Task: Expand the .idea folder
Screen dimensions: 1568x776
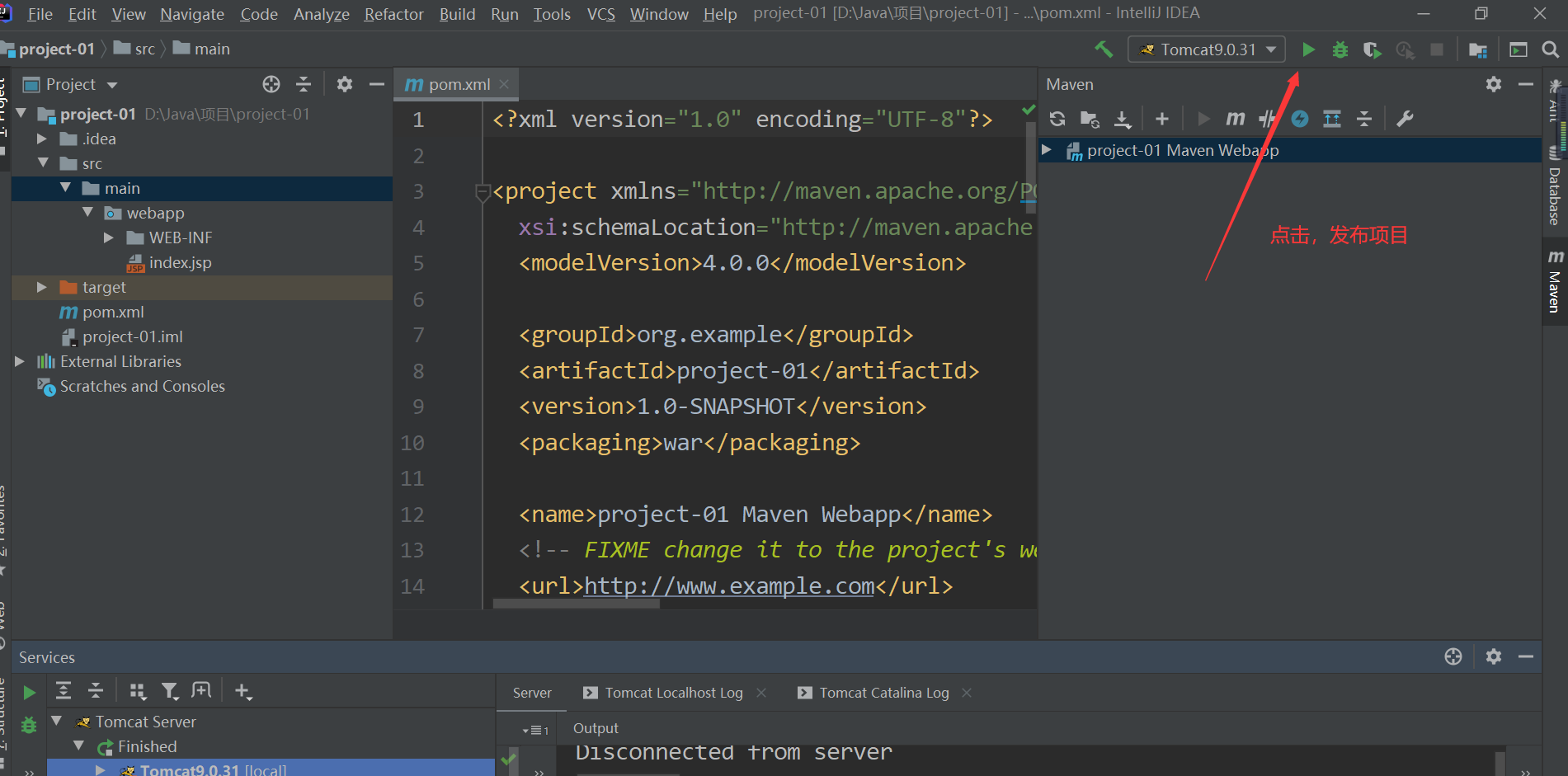Action: [42, 139]
